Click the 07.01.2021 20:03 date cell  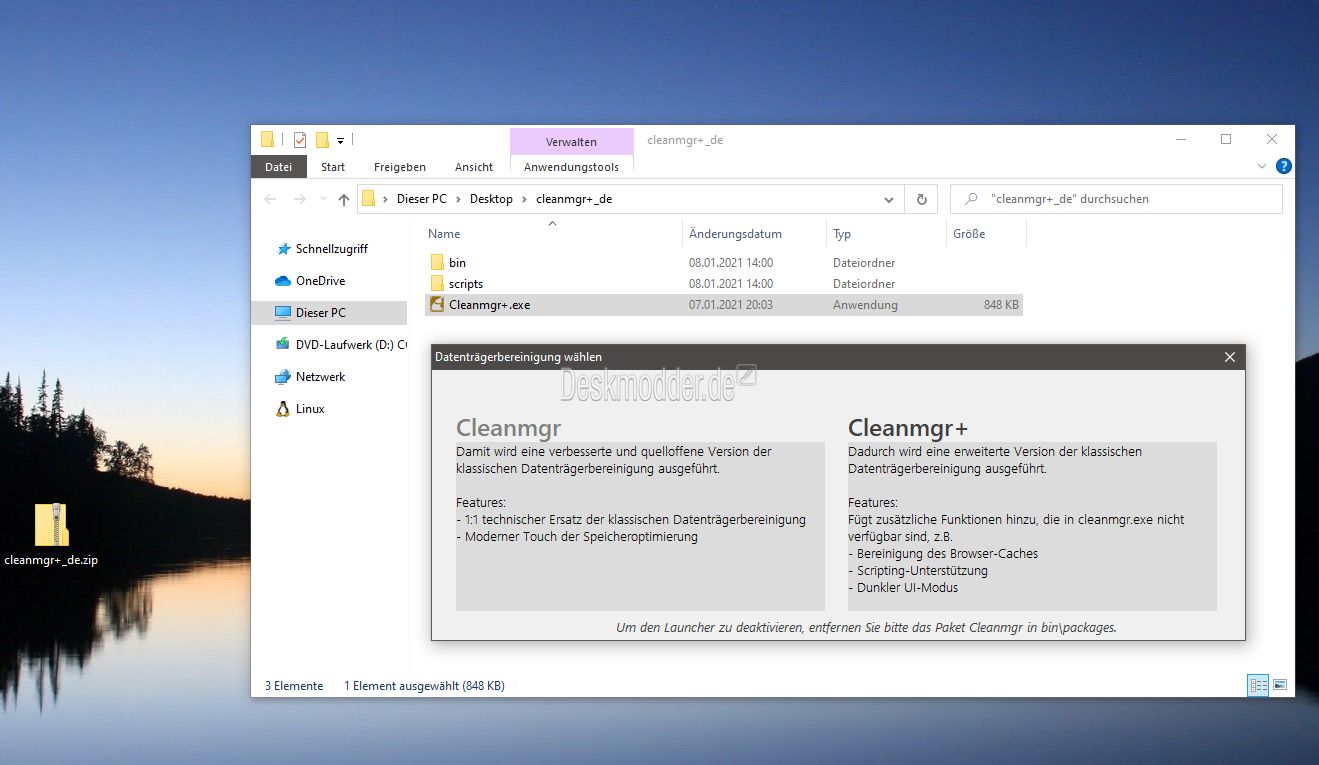(731, 305)
